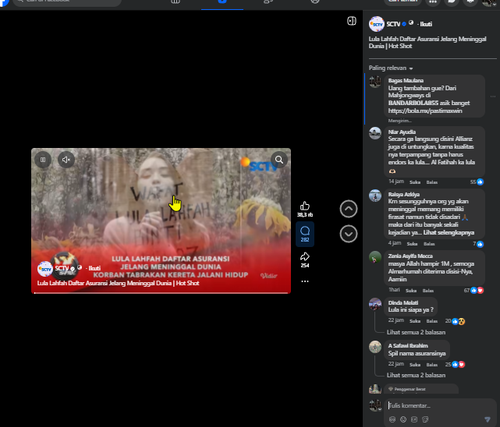Click Suka on Dinda Melati's comment
The width and height of the screenshot is (500, 427).
coord(415,321)
